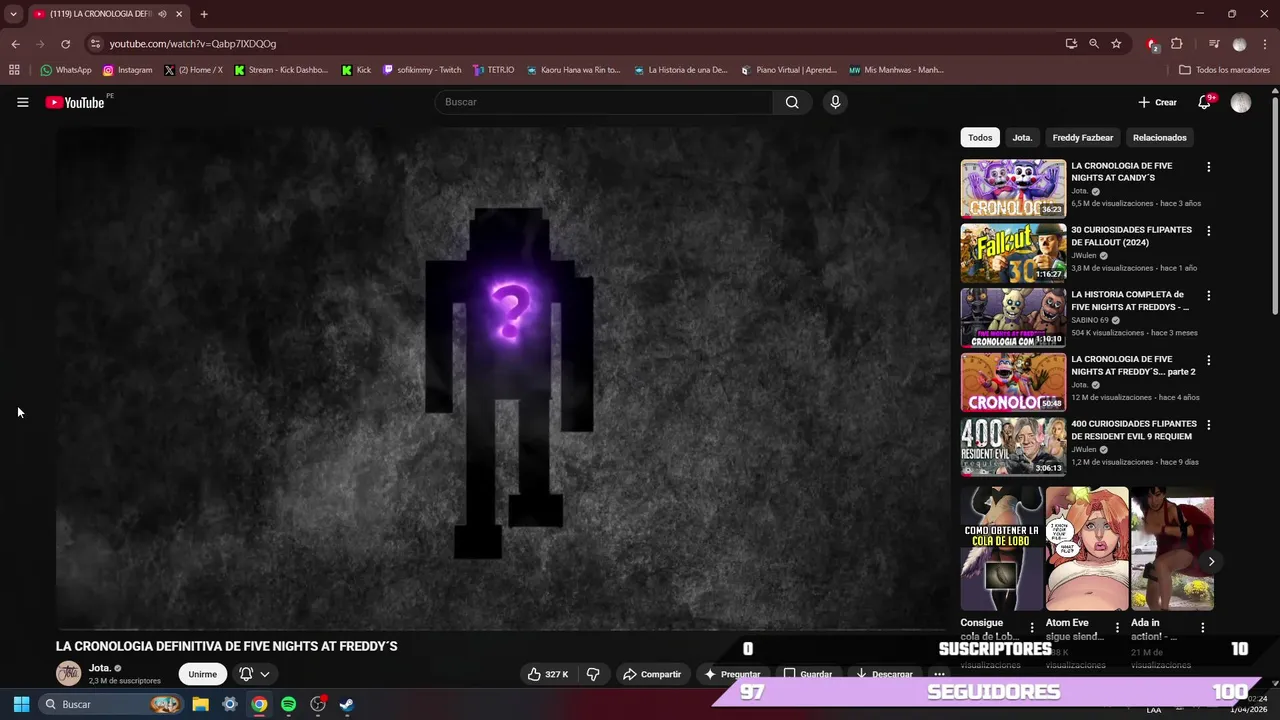Open the WhatsApp bookmark
Viewport: 1280px width, 720px height.
point(66,70)
